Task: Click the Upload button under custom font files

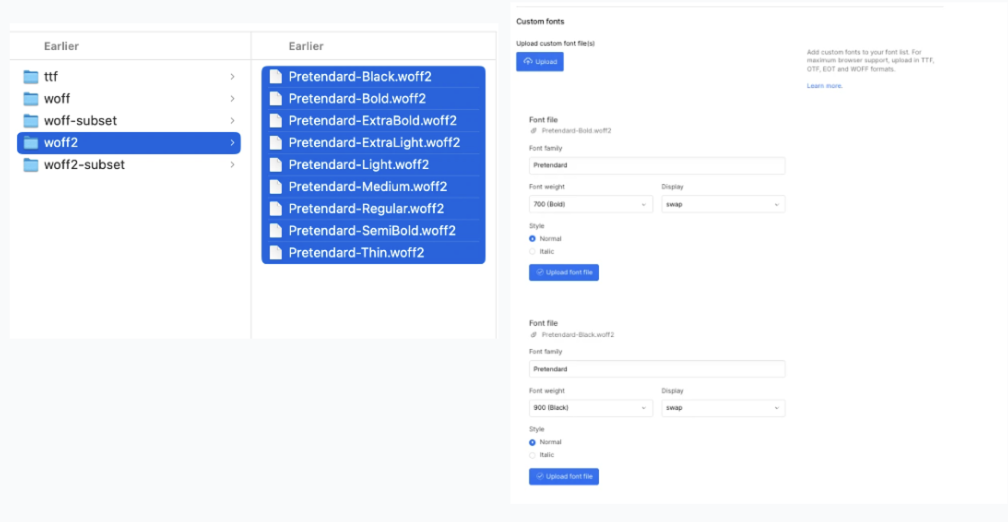Action: [x=540, y=62]
